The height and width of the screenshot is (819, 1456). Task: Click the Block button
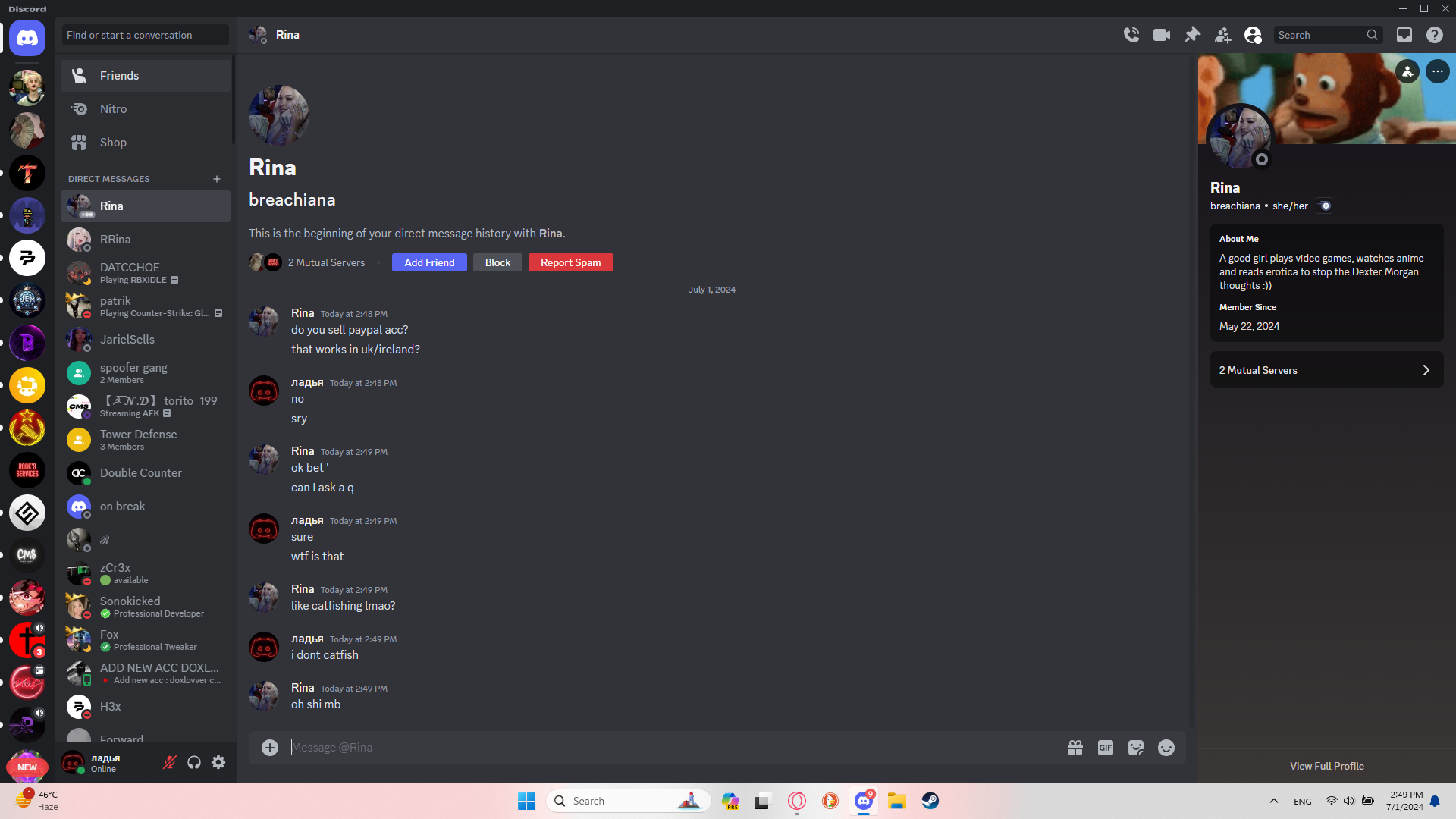click(497, 262)
